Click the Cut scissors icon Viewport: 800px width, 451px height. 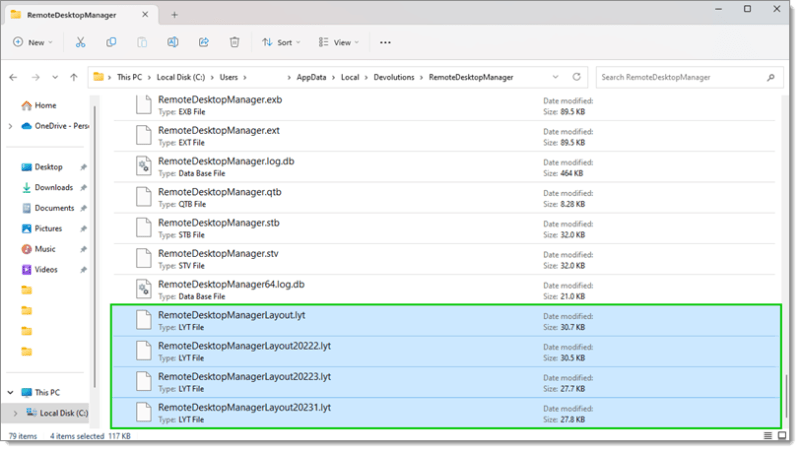click(80, 42)
